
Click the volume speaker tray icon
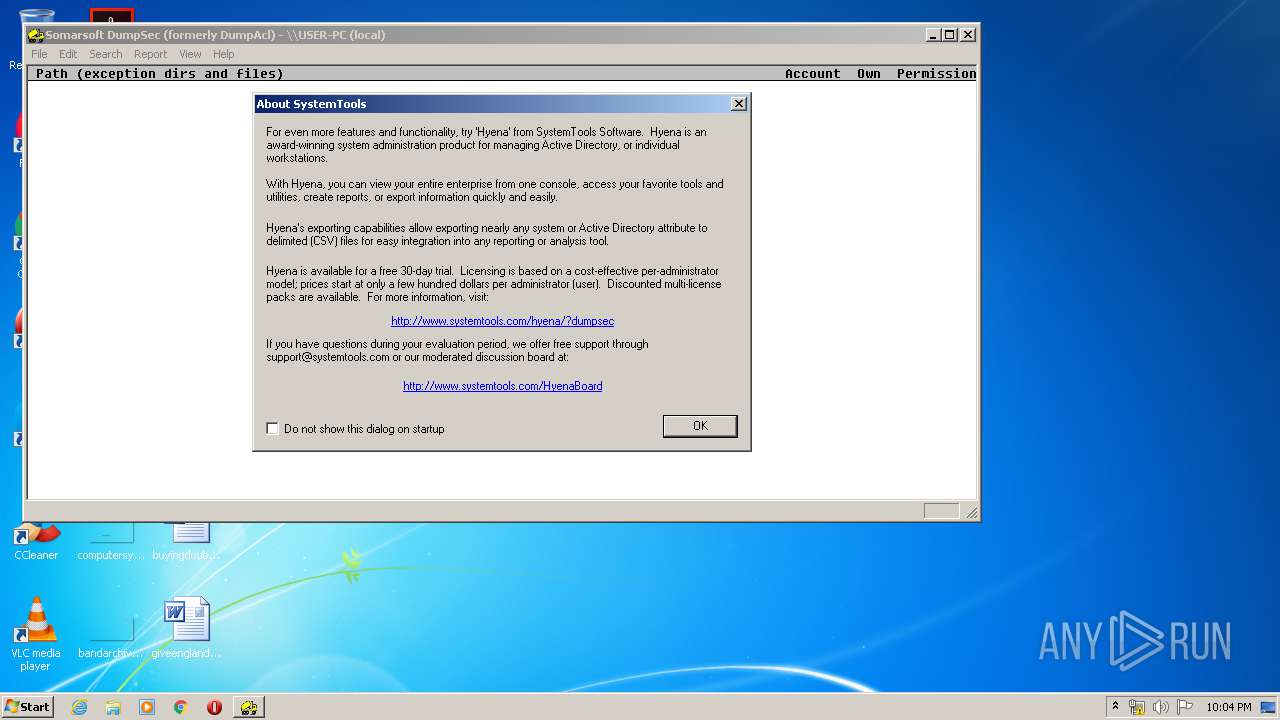(1161, 707)
